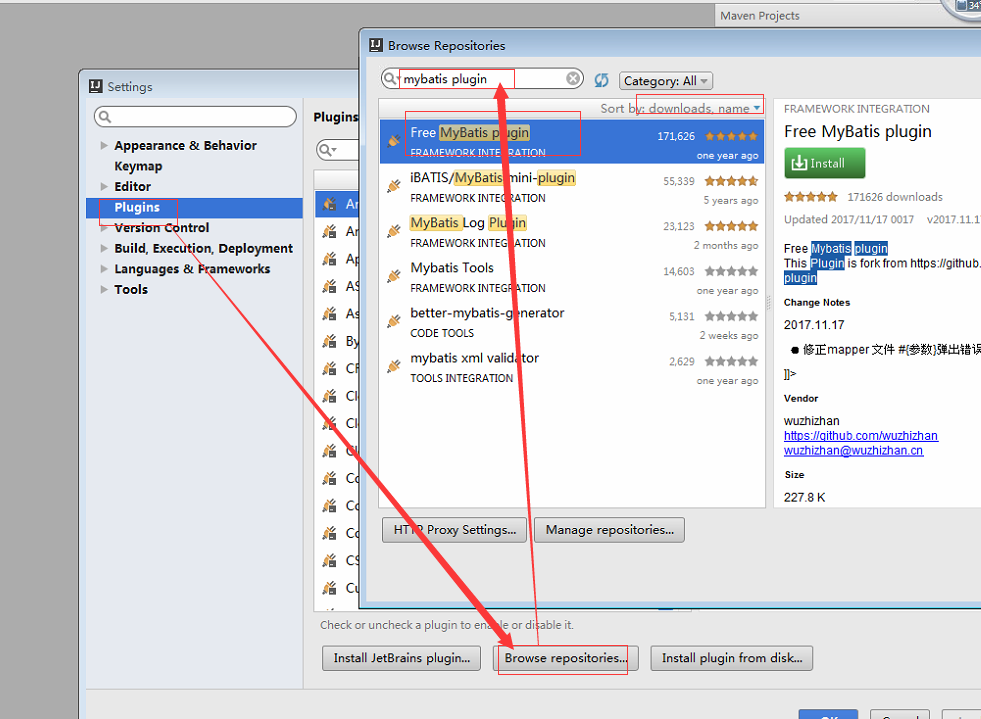Open the Sort by downloads, name dropdown

[x=680, y=108]
